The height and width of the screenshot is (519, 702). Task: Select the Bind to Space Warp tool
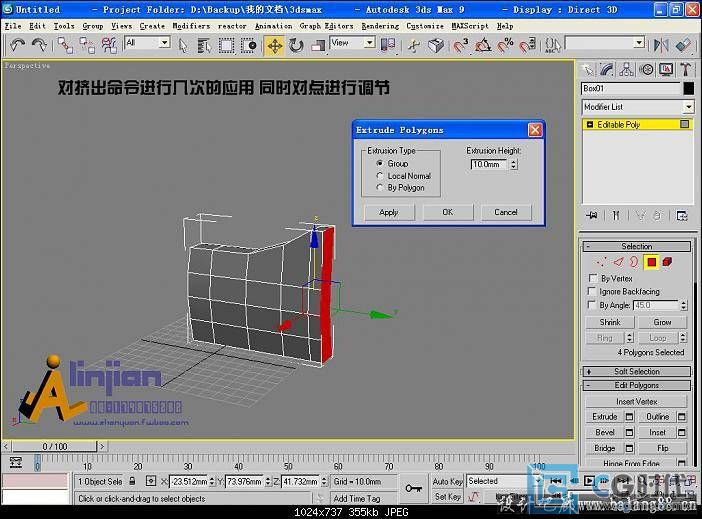click(109, 45)
